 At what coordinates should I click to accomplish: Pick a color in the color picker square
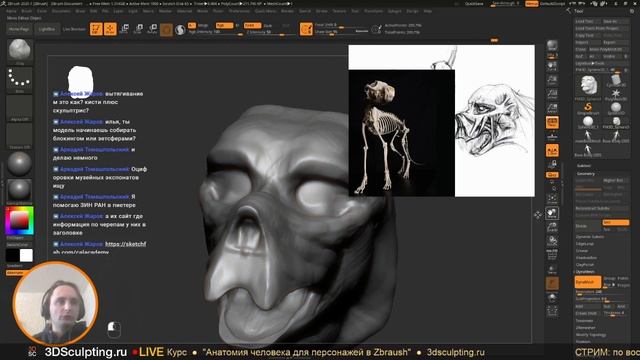click(x=19, y=221)
